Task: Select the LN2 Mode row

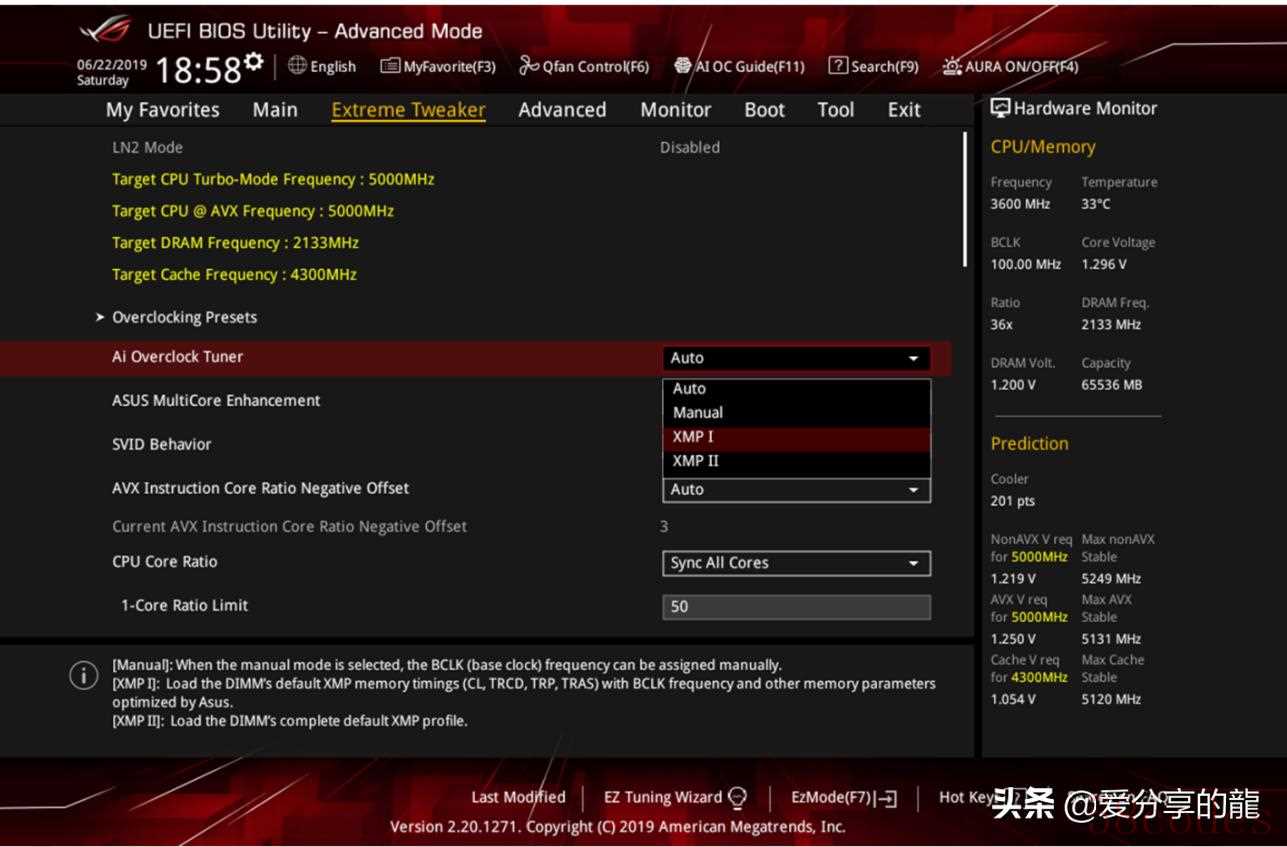Action: tap(476, 147)
